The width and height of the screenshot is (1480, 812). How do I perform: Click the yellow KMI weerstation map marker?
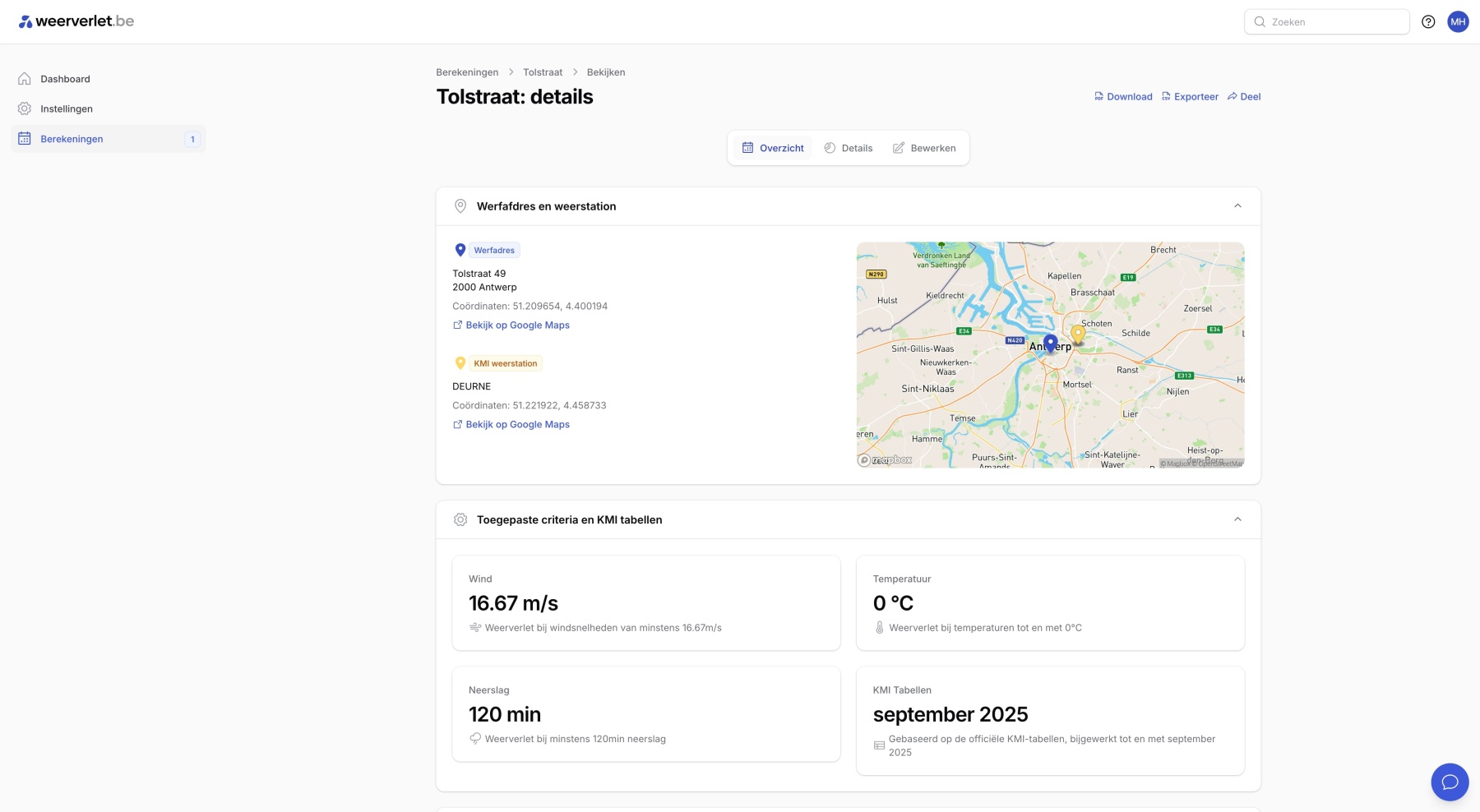coord(1077,334)
